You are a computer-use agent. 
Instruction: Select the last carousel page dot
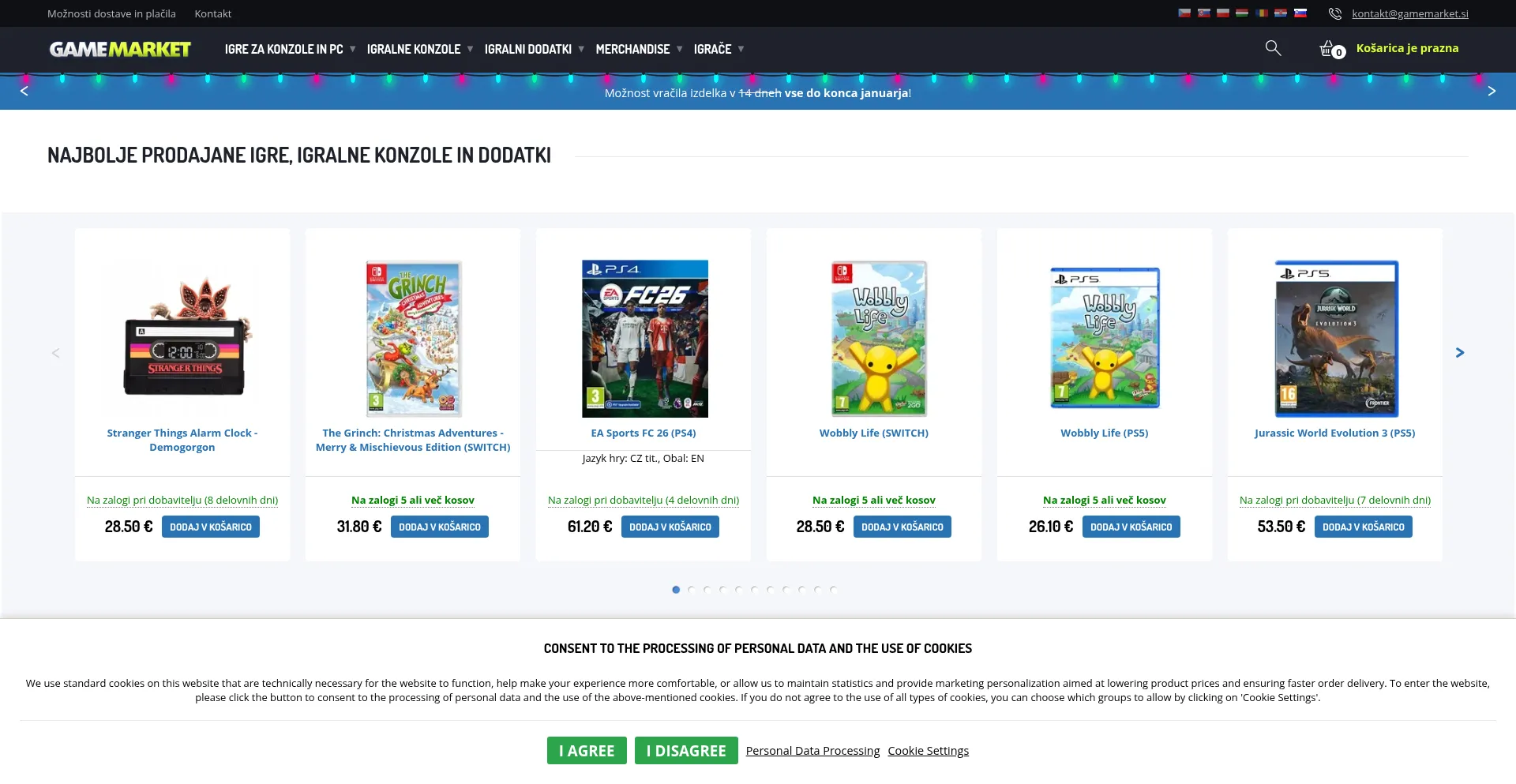click(834, 590)
